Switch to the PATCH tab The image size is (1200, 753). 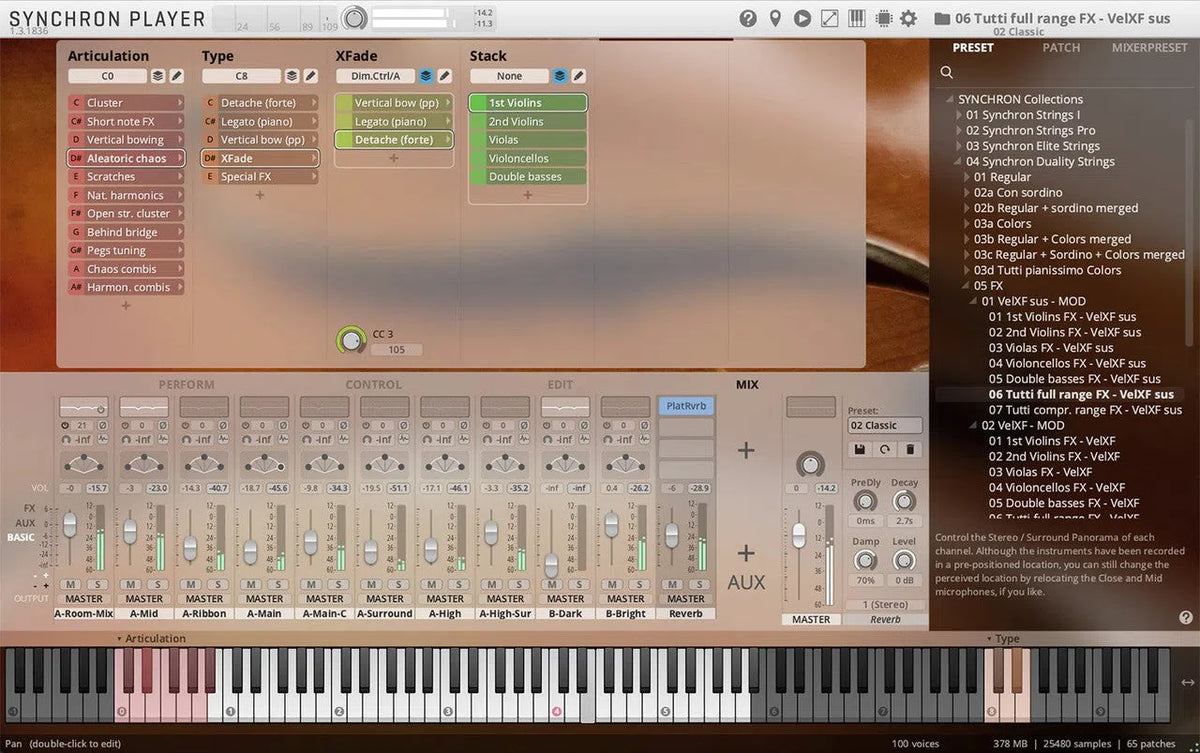pos(1060,47)
